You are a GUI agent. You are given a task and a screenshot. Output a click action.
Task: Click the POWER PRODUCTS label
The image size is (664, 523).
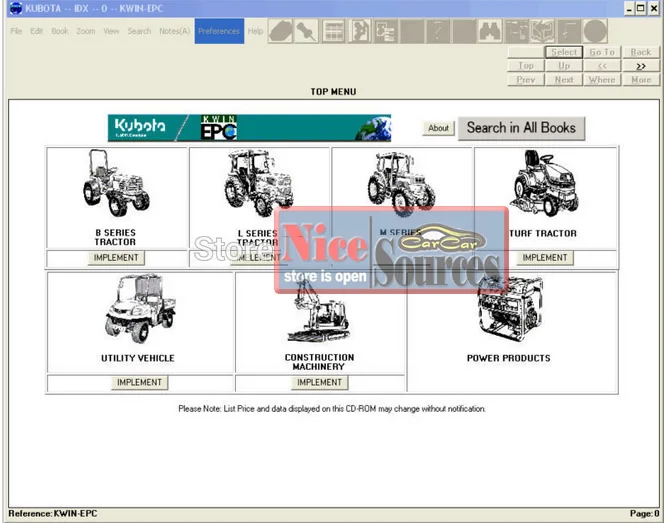tap(509, 358)
